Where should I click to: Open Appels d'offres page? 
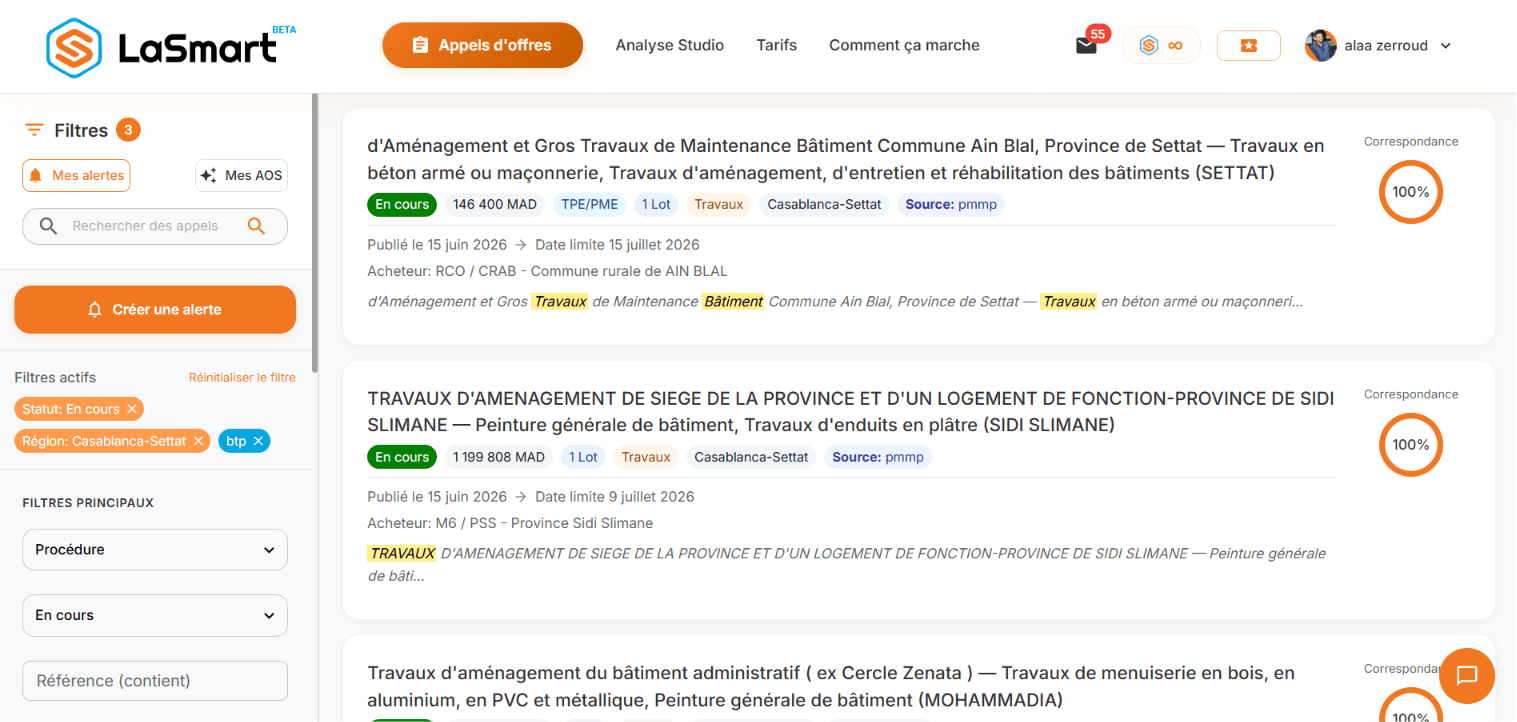(482, 45)
